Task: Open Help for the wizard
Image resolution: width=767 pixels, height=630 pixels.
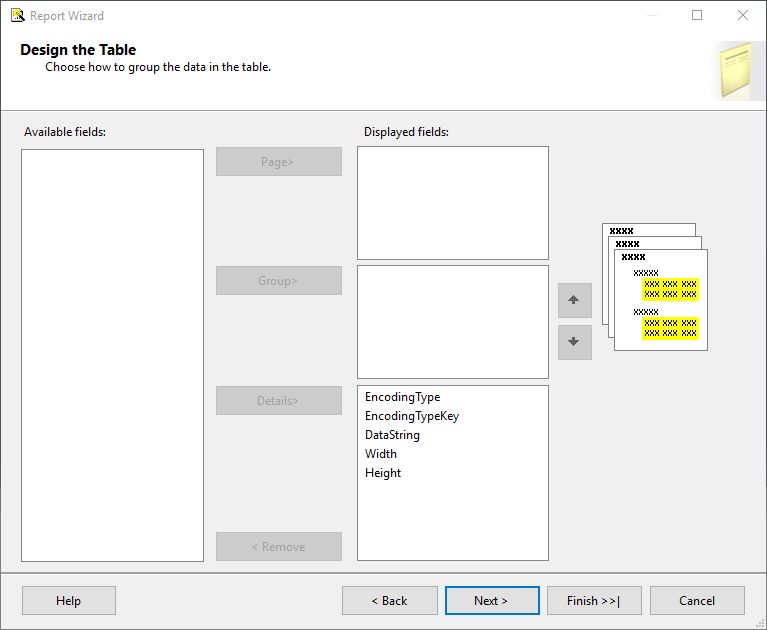Action: click(x=68, y=600)
